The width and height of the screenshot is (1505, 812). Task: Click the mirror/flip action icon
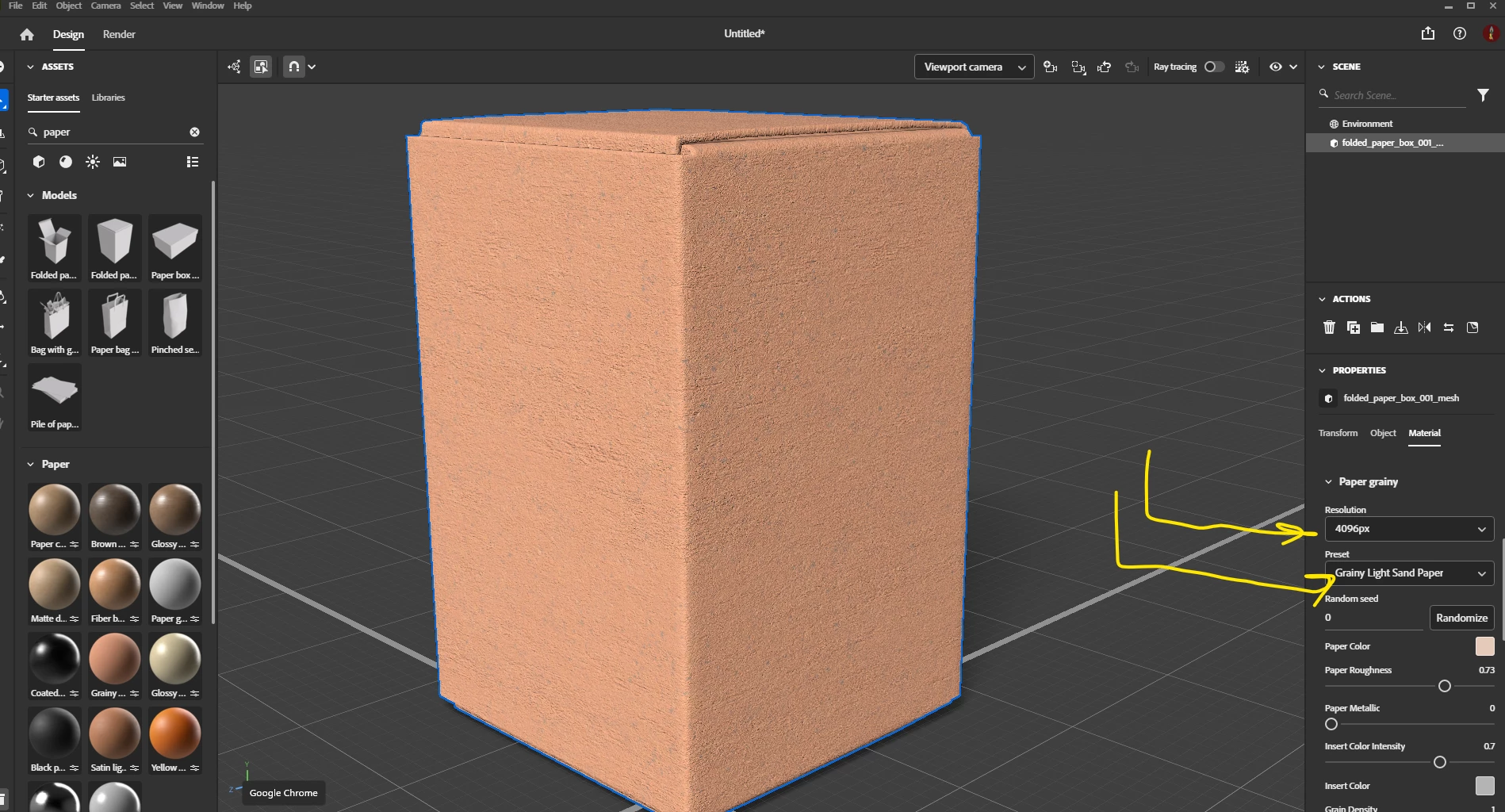click(1425, 327)
